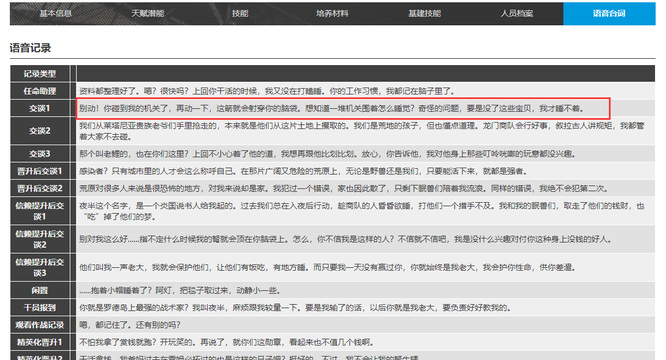Click the 晋升后交谈1 row label
The image size is (666, 360).
coord(40,171)
